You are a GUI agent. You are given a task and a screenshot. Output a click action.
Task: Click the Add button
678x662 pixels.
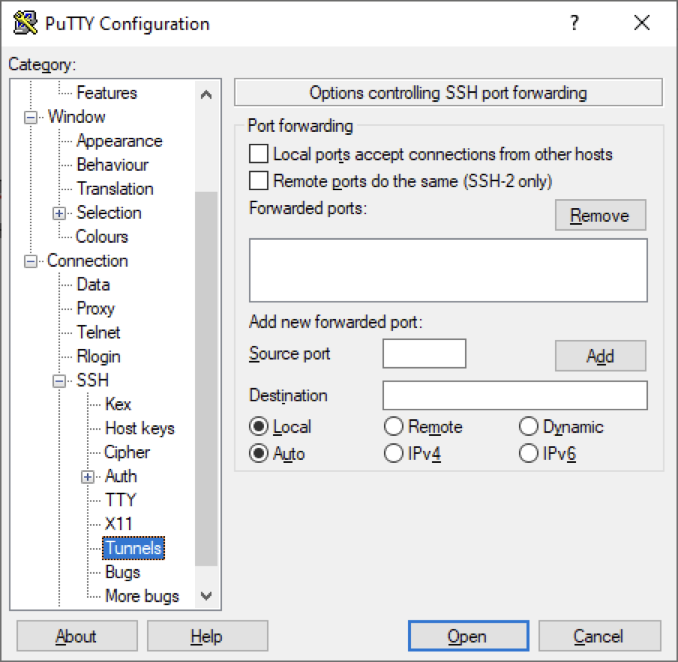(x=600, y=356)
